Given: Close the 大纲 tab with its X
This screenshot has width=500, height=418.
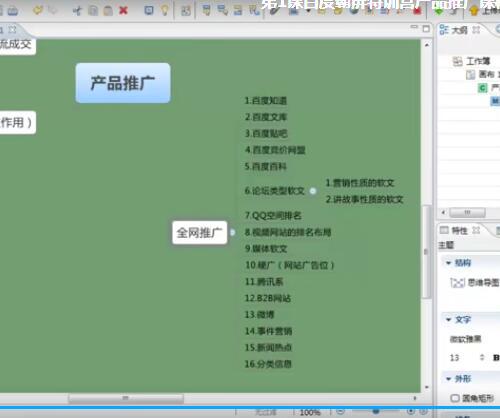Looking at the screenshot, I should tap(476, 30).
